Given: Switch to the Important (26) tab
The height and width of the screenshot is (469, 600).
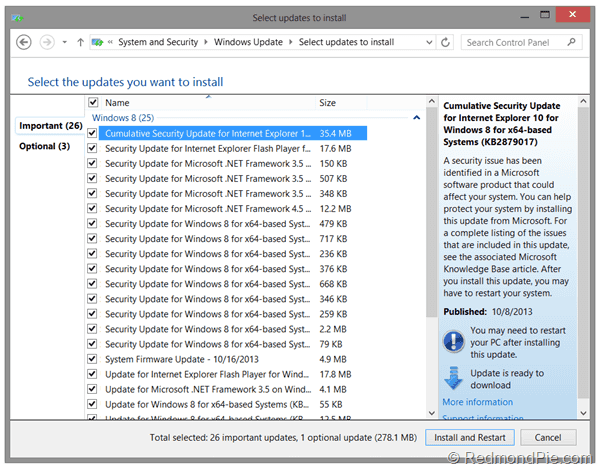Looking at the screenshot, I should [x=51, y=126].
